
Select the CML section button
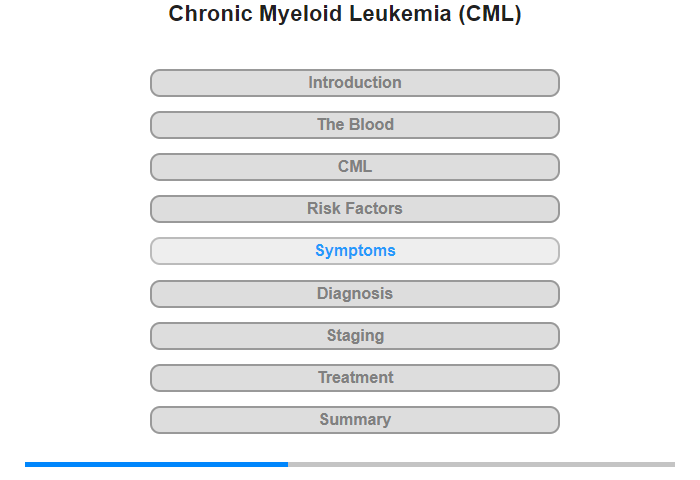pyautogui.click(x=354, y=167)
